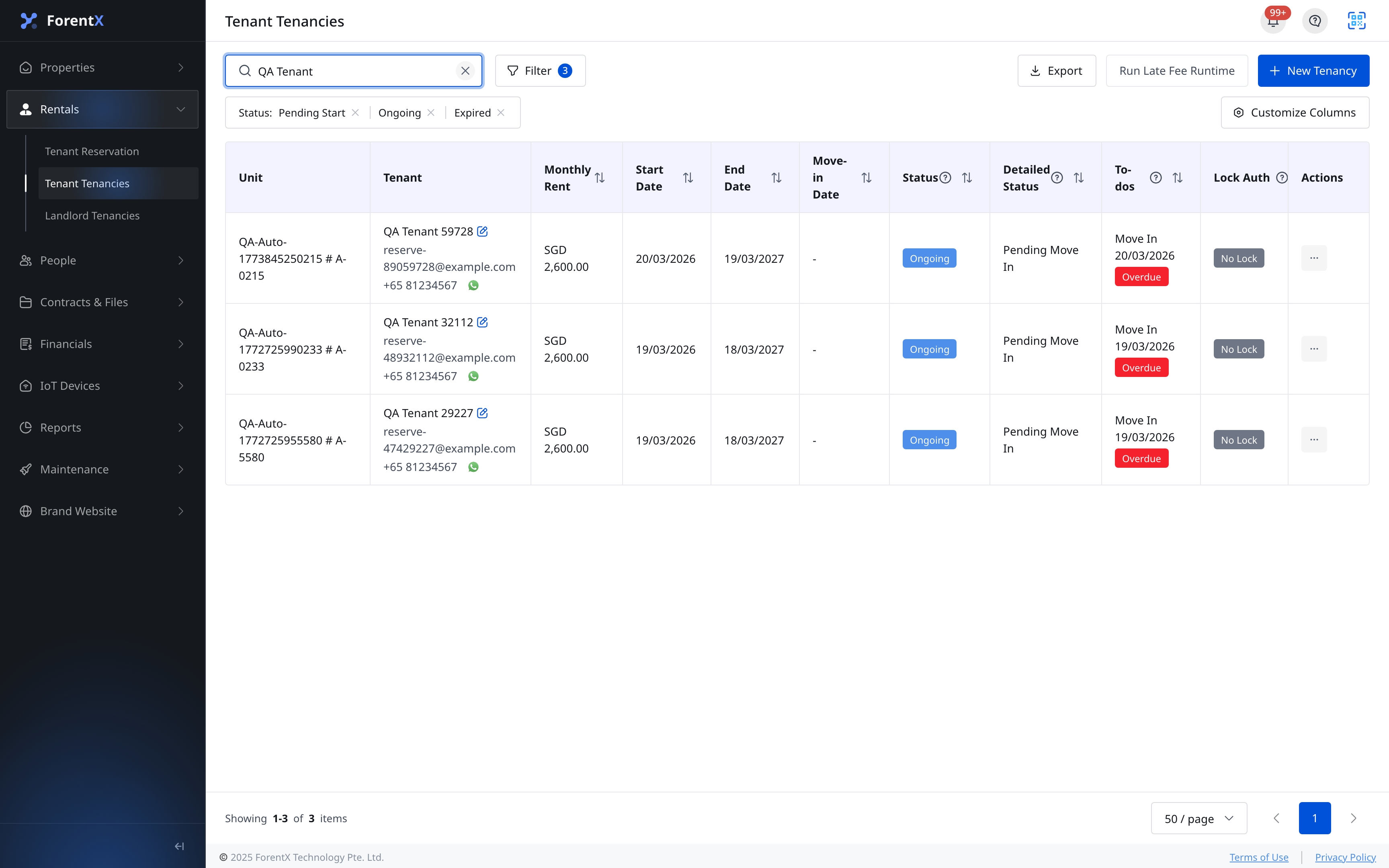Open the Filter button
Viewport: 1389px width, 868px height.
[x=540, y=71]
